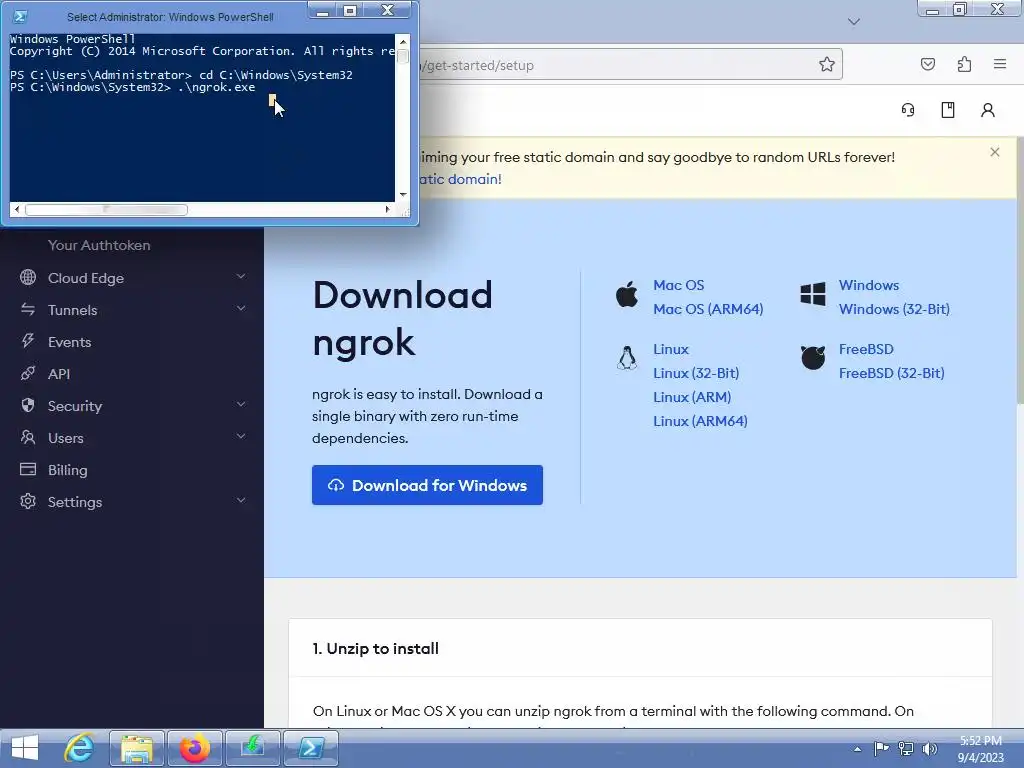Click the PowerShell scroll up arrow
1024x768 pixels.
[x=403, y=41]
